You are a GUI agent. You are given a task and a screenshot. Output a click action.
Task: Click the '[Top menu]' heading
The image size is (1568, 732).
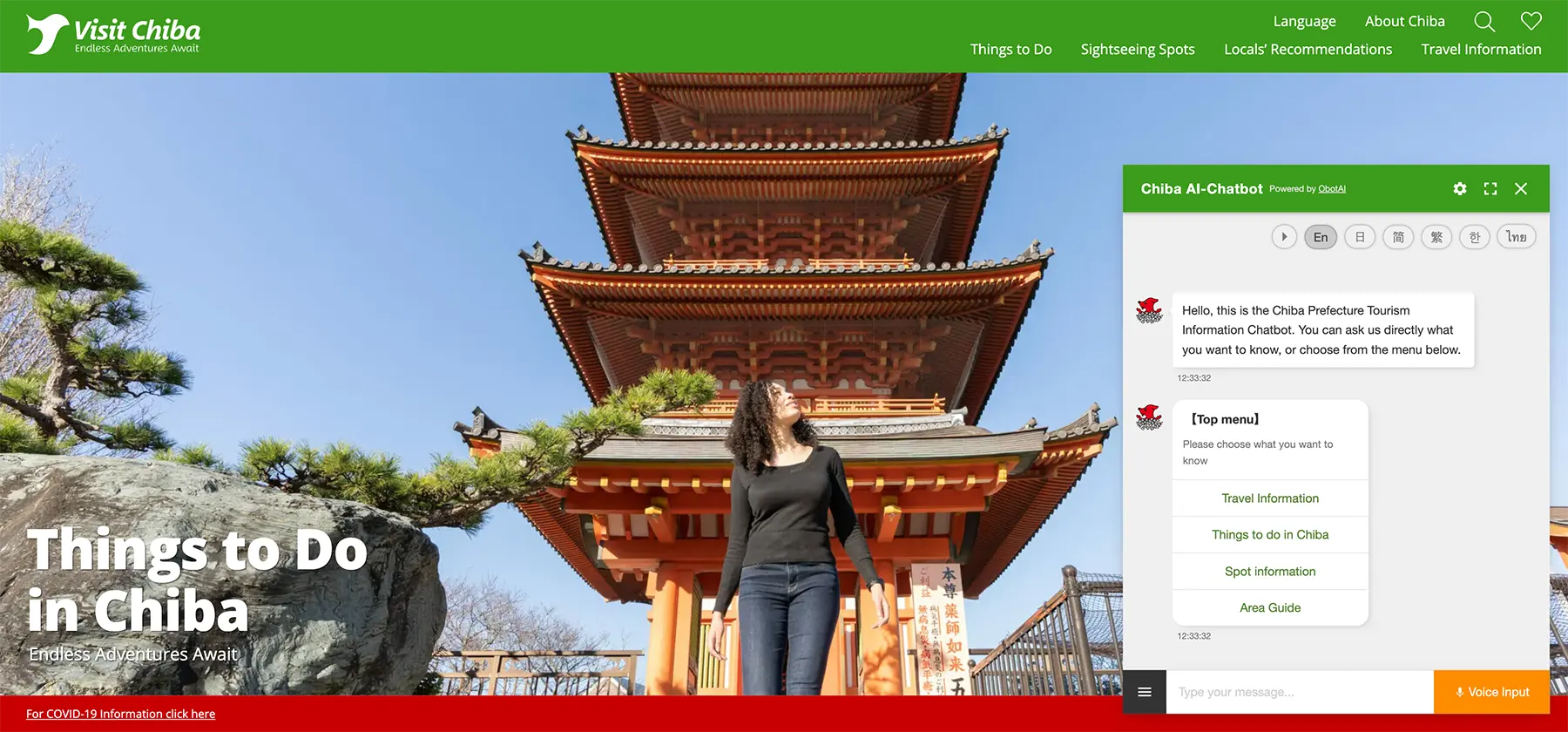(x=1225, y=419)
